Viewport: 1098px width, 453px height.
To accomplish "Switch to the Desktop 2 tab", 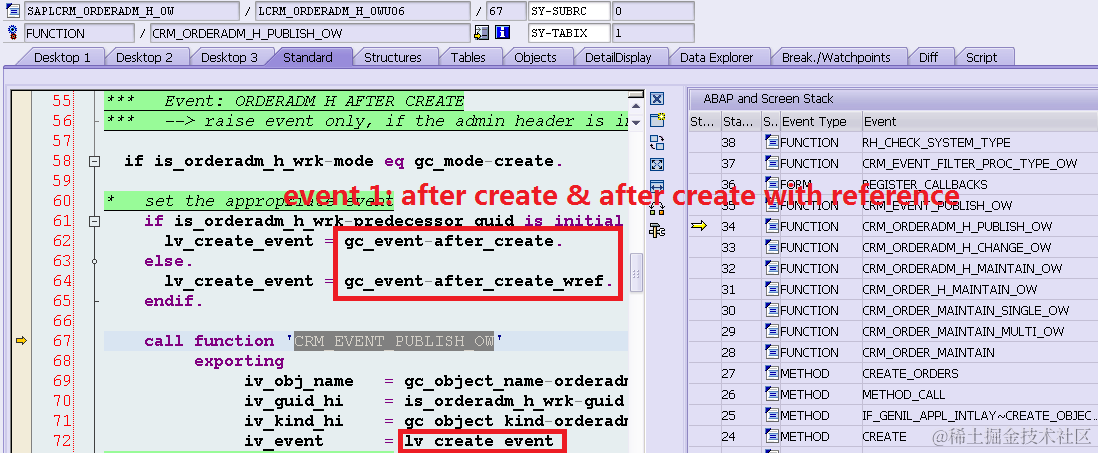I will [144, 57].
